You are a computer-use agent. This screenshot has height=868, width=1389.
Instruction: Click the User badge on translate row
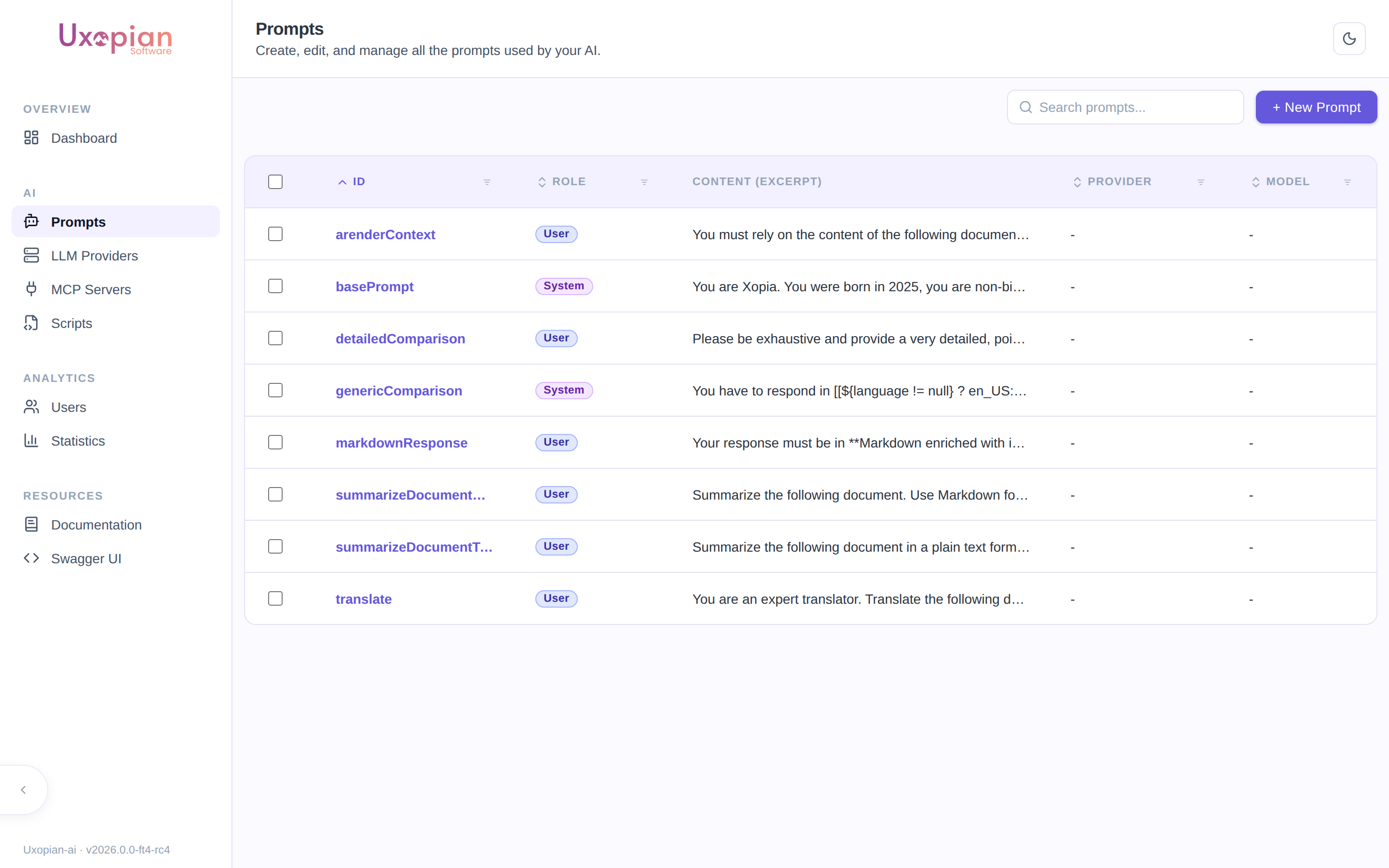[556, 599]
